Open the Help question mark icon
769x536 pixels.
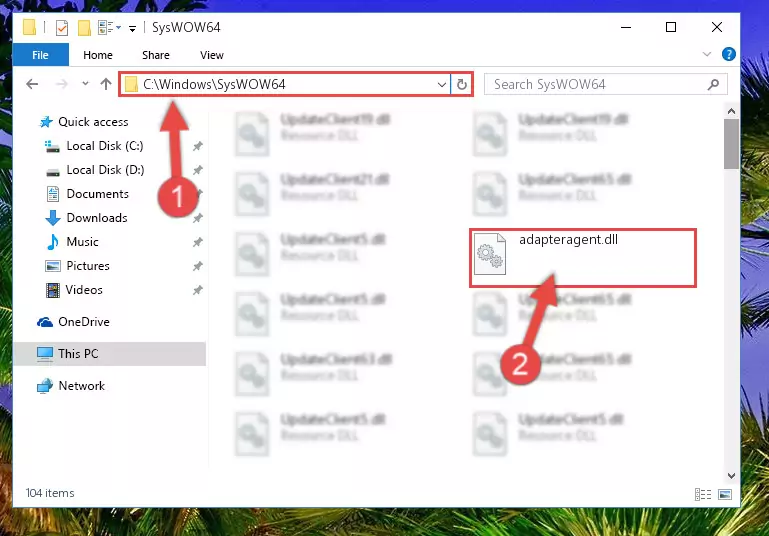click(x=729, y=54)
